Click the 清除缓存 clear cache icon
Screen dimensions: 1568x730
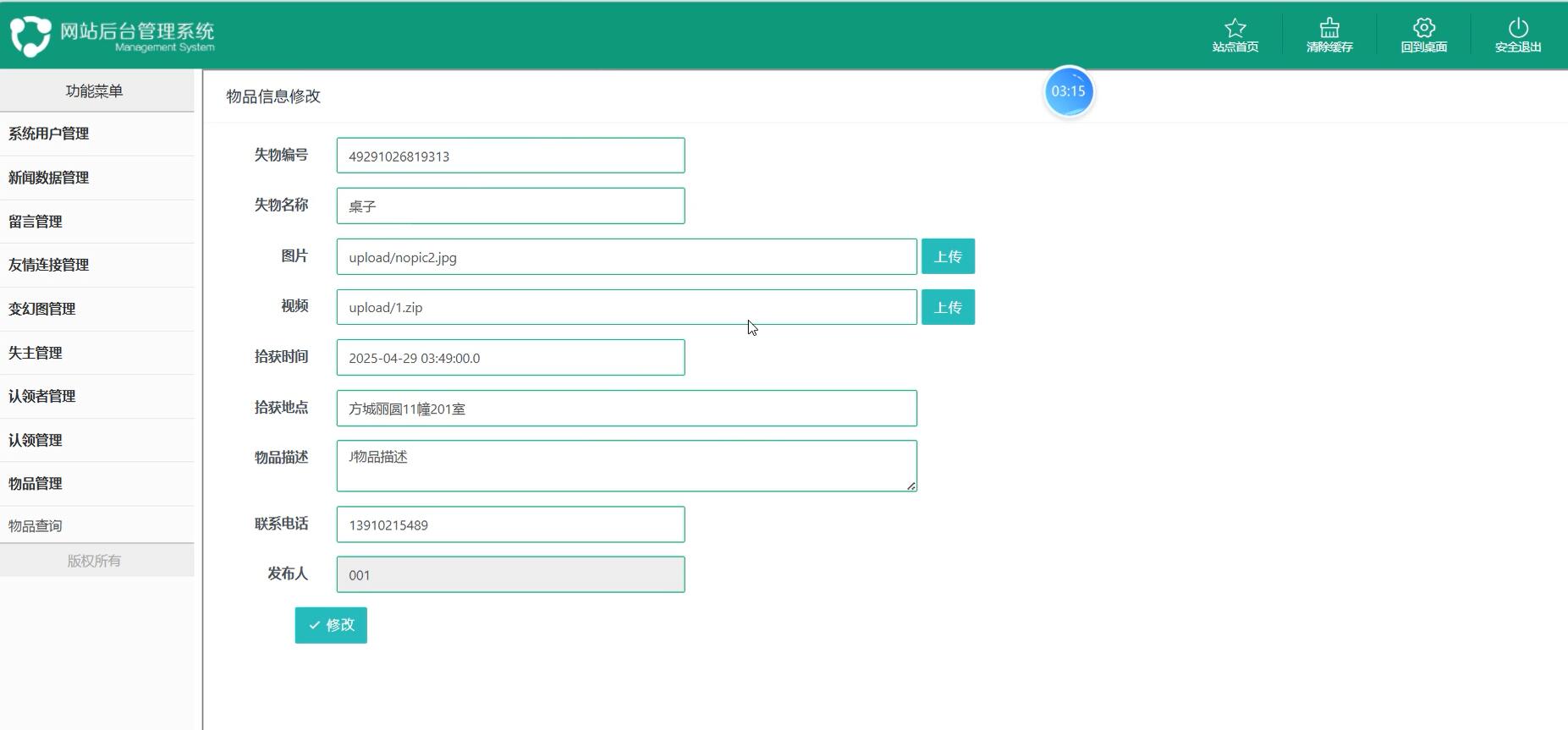click(1329, 28)
